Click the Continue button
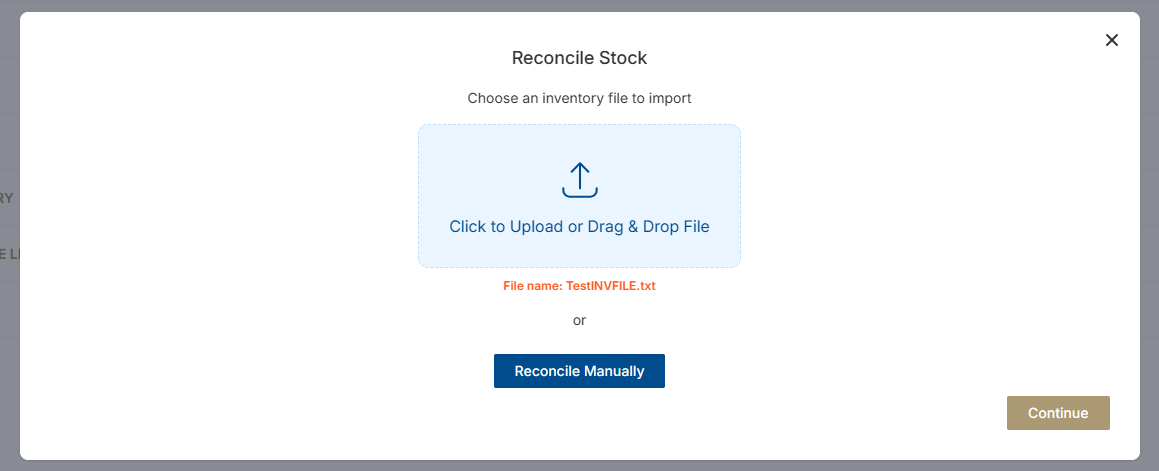The image size is (1159, 471). coord(1058,413)
